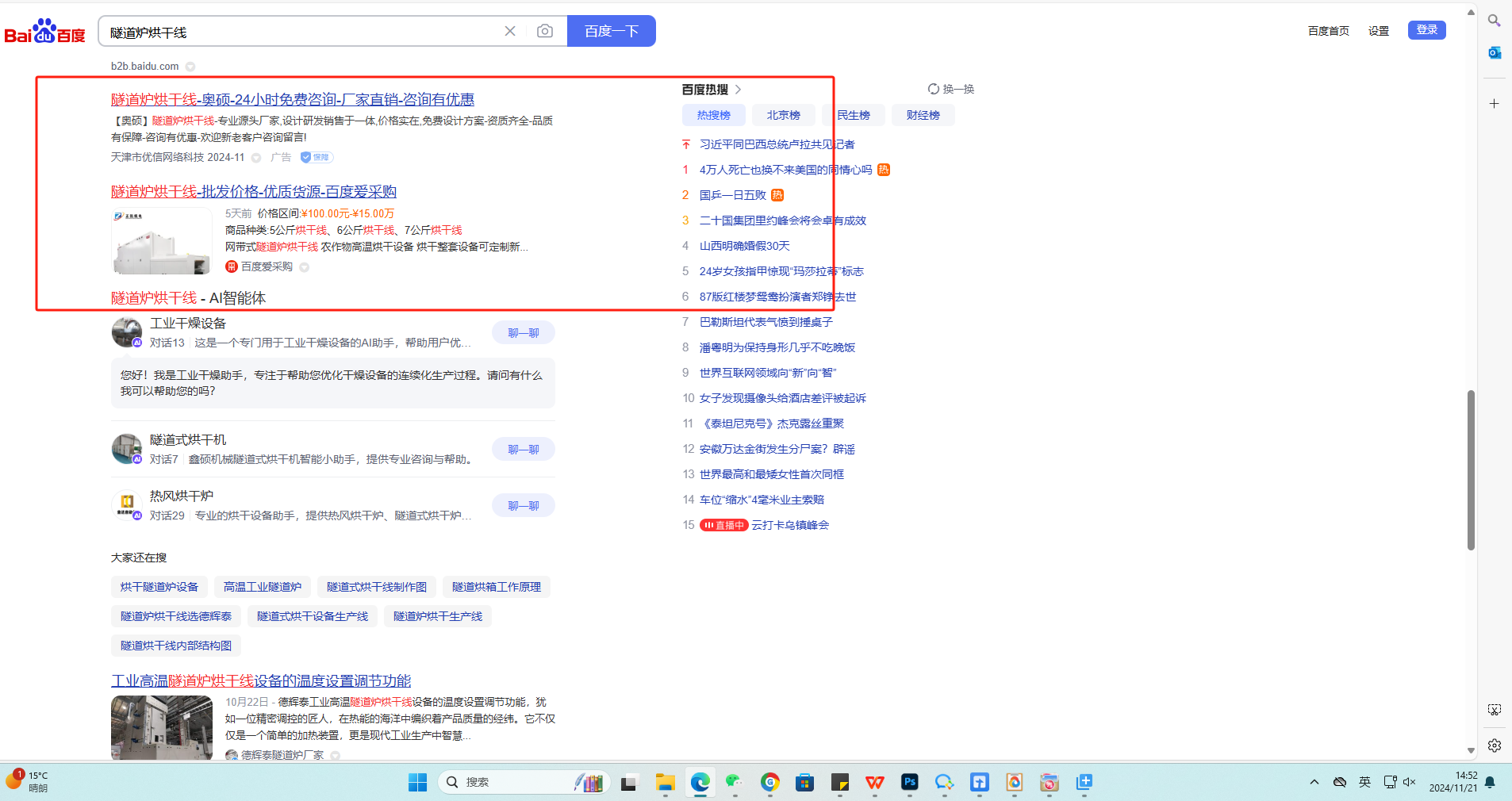Click the camera image search icon
The width and height of the screenshot is (1512, 801).
(x=544, y=31)
